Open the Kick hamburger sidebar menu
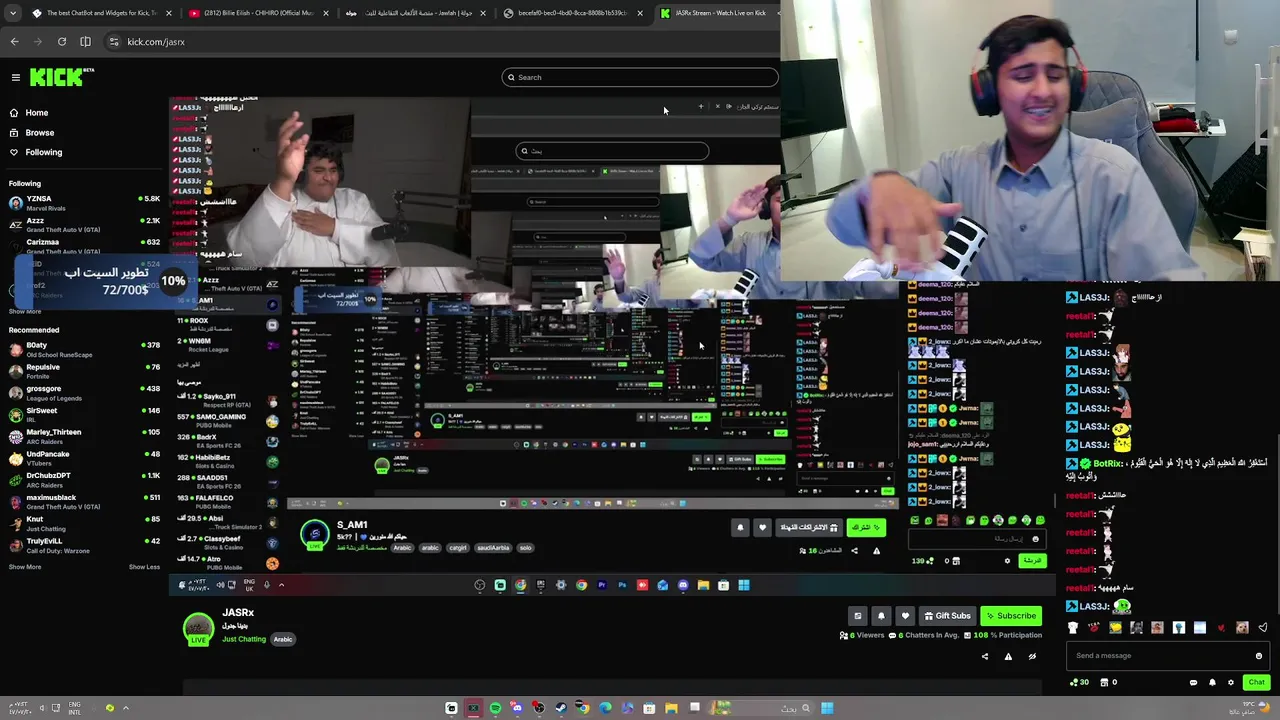The height and width of the screenshot is (720, 1280). [x=16, y=77]
